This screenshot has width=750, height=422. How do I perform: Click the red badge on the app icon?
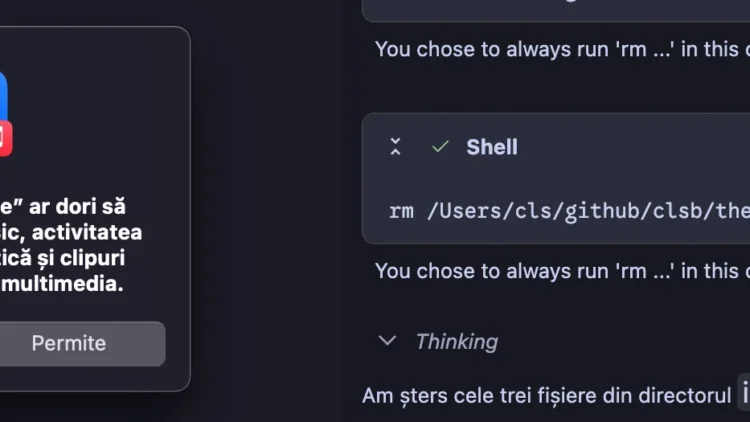pos(5,139)
